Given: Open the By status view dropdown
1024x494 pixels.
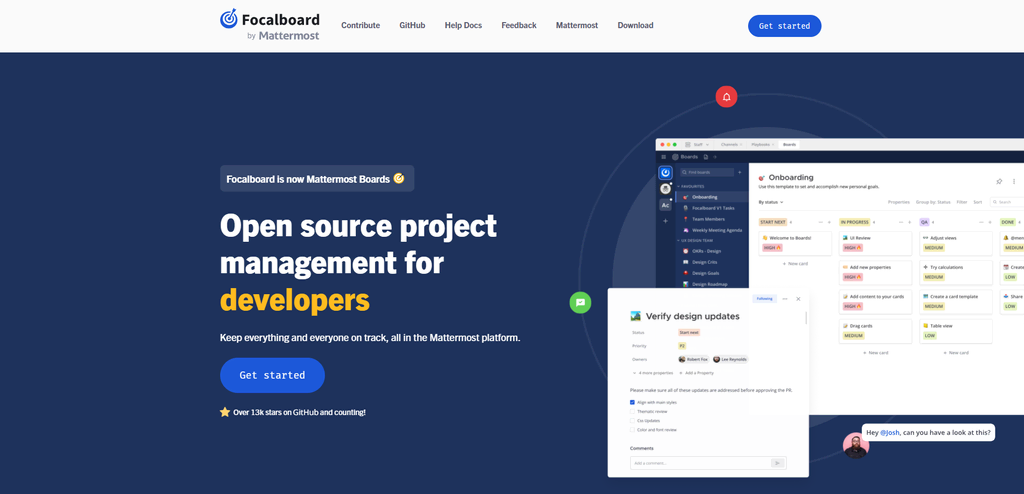Looking at the screenshot, I should click(x=771, y=202).
